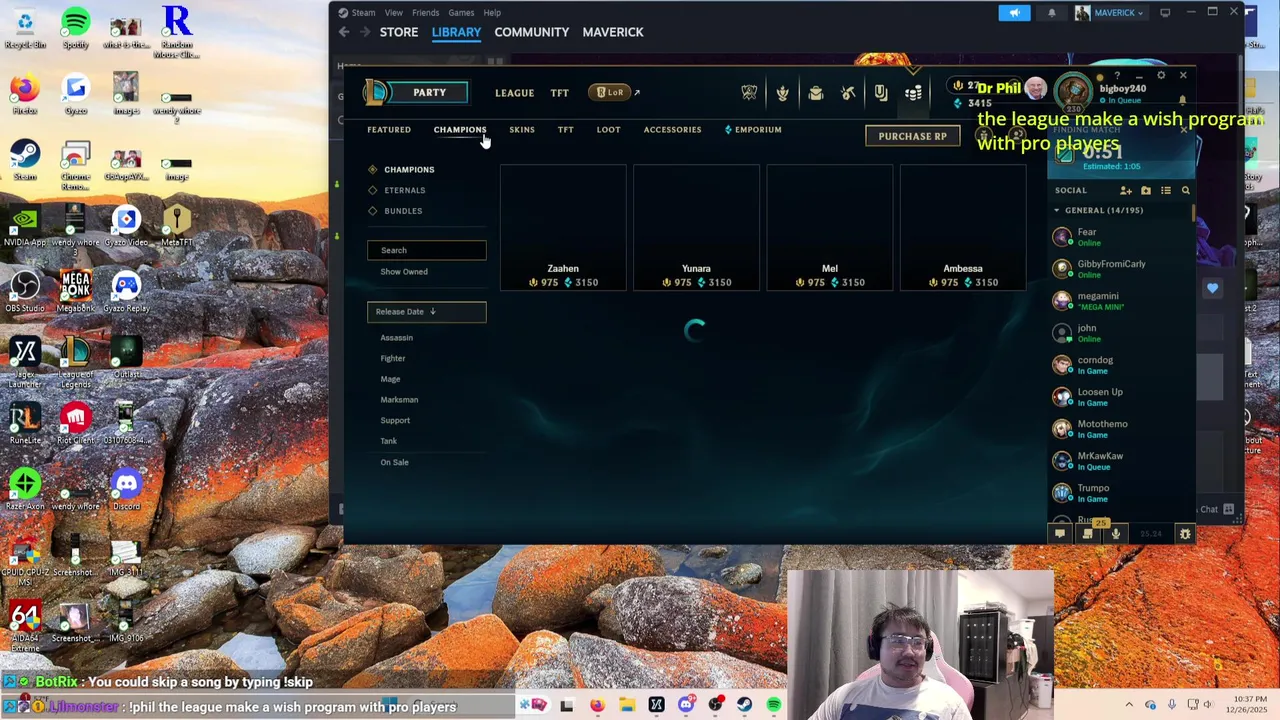Open the Collection backpack icon
This screenshot has width=1280, height=720.
(x=815, y=93)
